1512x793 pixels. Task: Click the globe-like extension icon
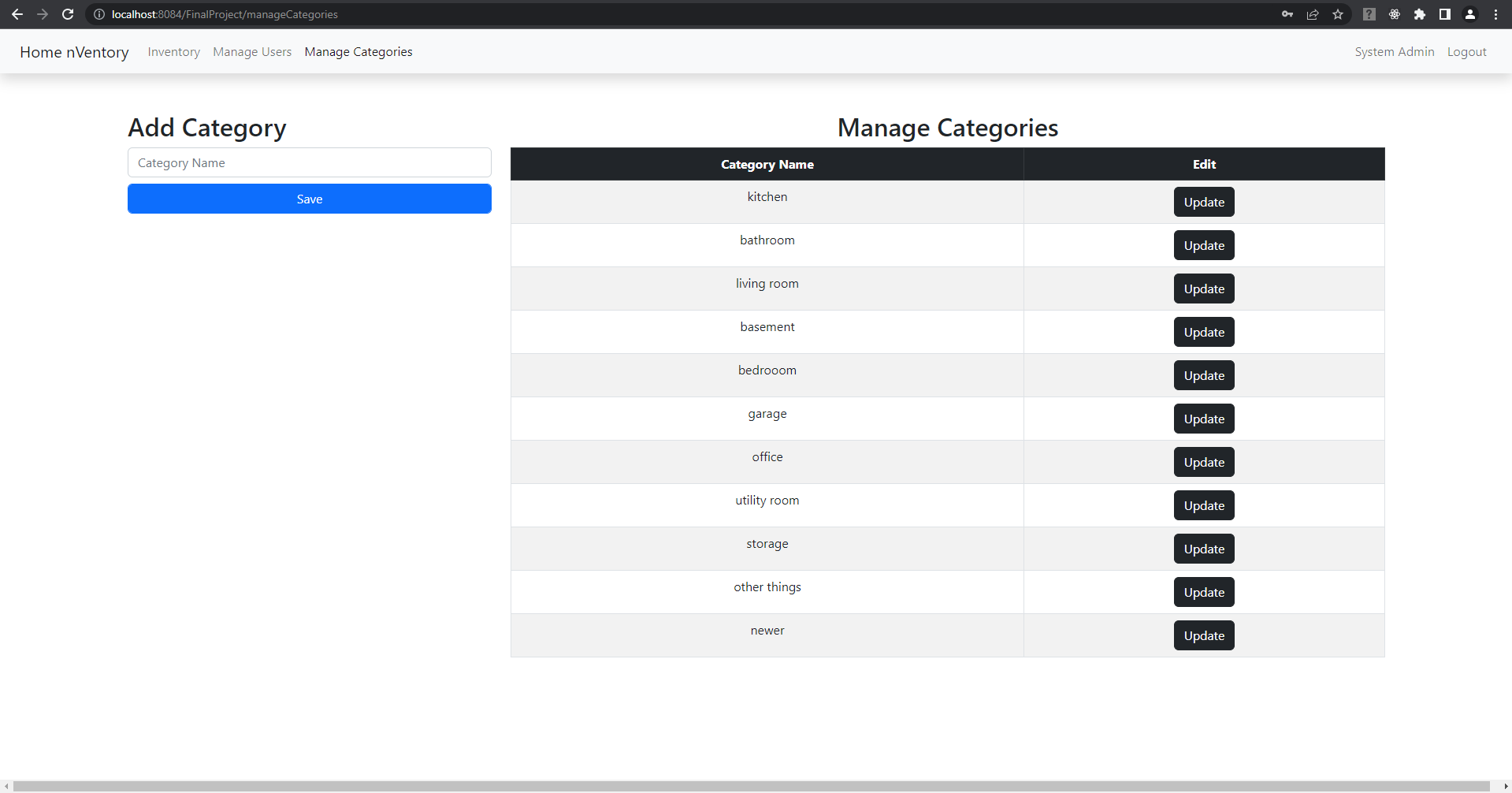1395,14
